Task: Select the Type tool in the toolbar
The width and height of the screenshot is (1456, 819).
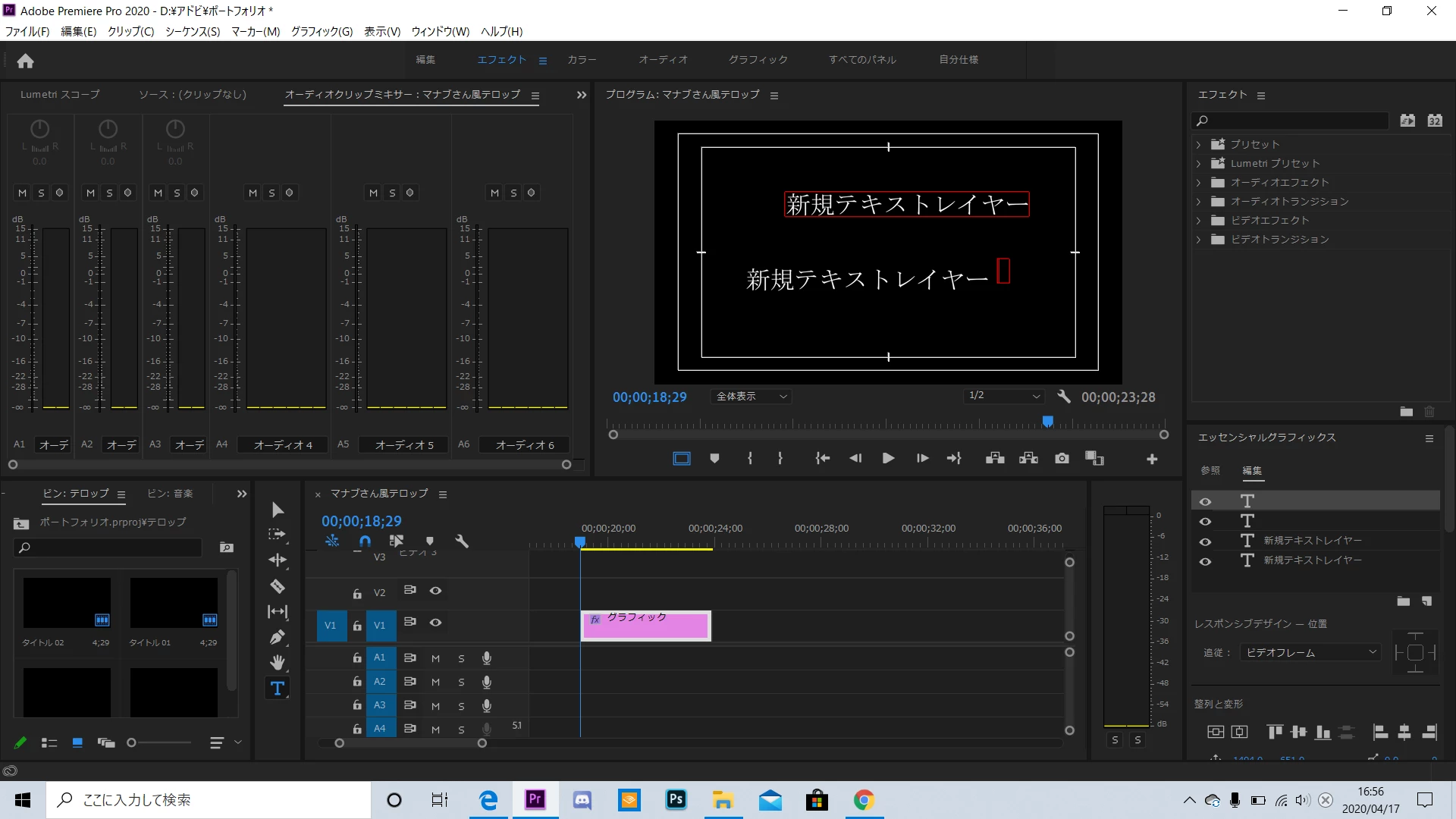Action: [x=278, y=689]
